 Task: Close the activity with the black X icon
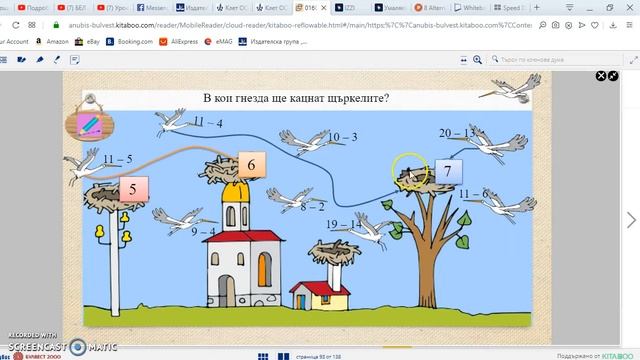tap(601, 76)
